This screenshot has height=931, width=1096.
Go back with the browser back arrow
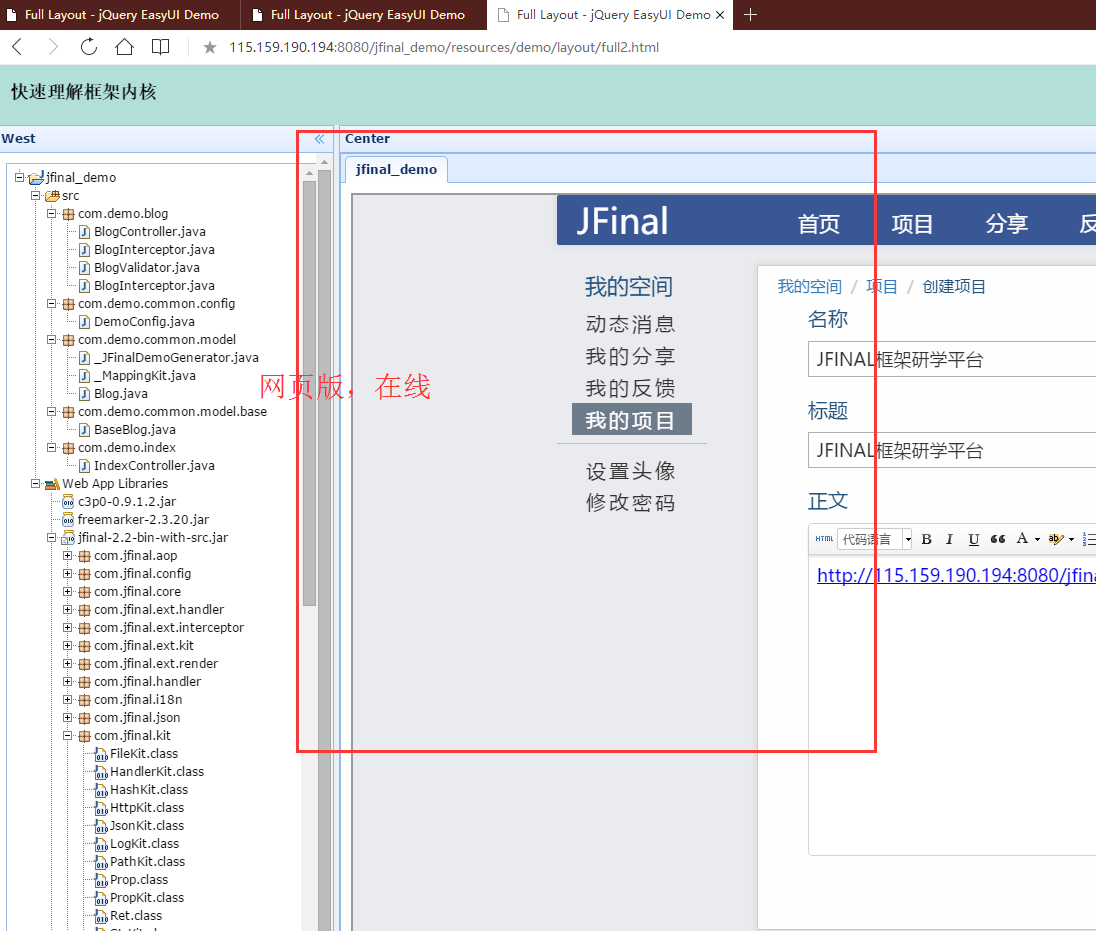point(17,47)
